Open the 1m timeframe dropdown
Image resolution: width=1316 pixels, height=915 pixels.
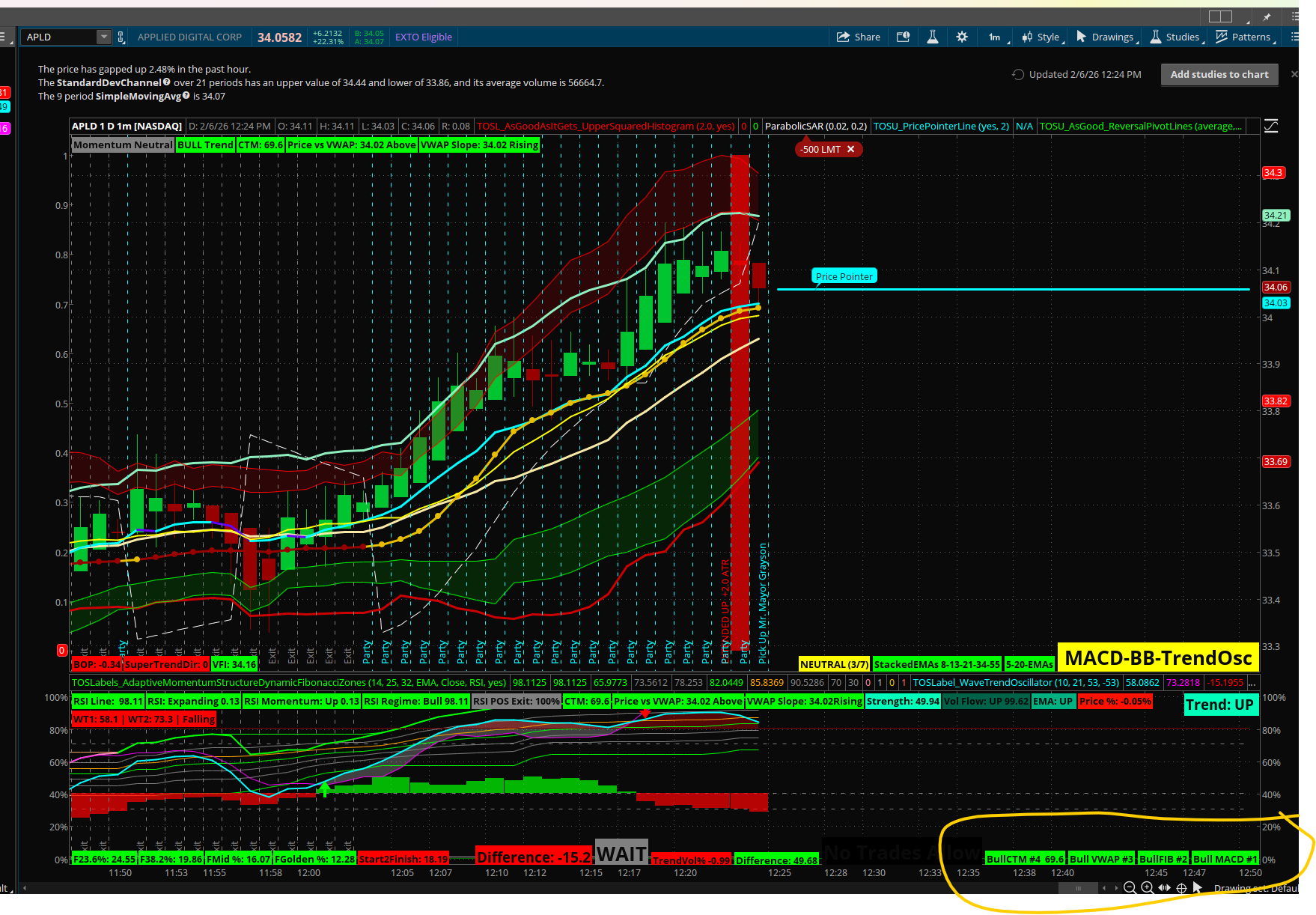pyautogui.click(x=997, y=37)
